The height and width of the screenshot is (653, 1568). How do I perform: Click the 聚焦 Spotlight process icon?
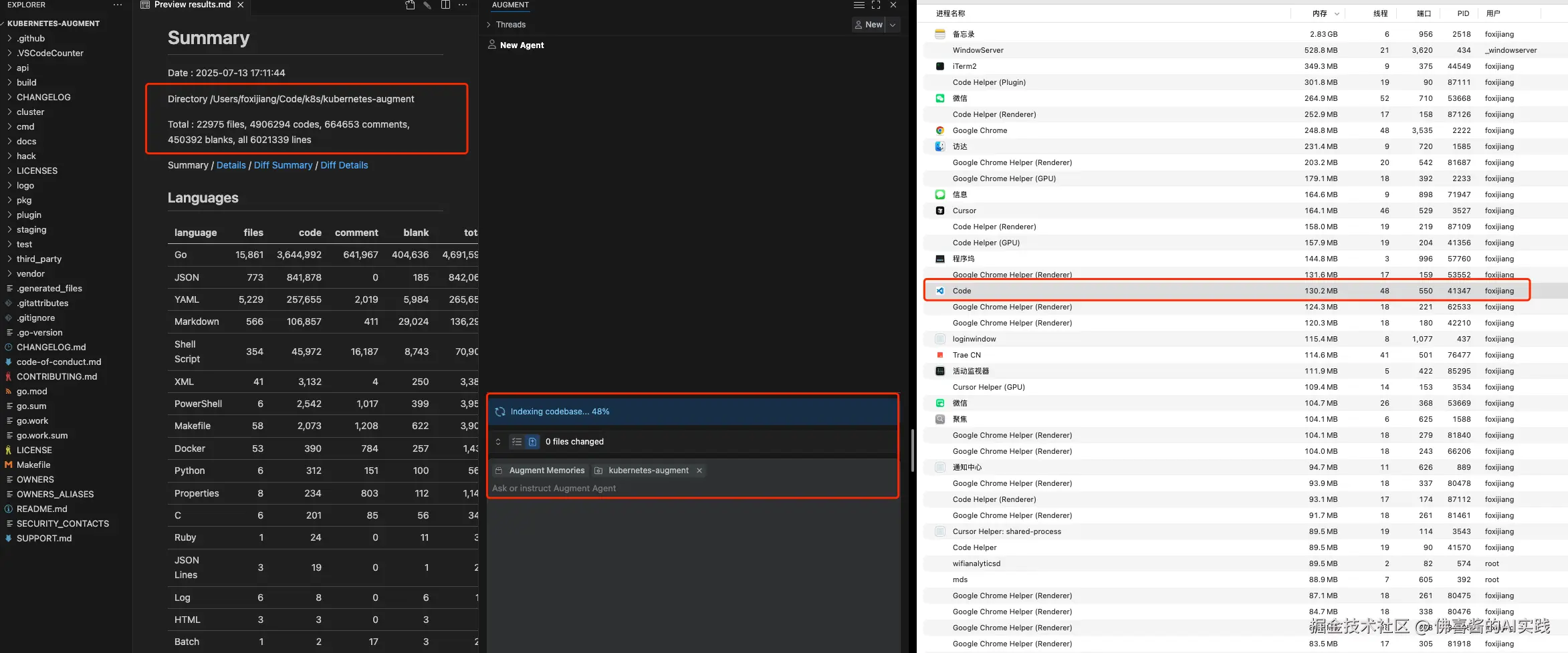coord(940,419)
